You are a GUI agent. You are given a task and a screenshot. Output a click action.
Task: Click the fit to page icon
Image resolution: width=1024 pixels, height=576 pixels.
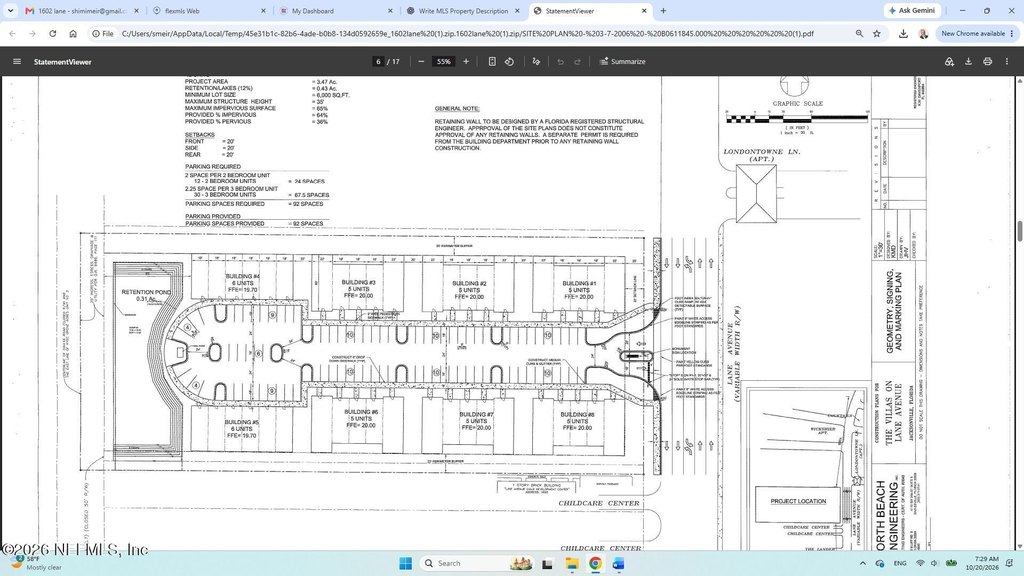pos(492,61)
